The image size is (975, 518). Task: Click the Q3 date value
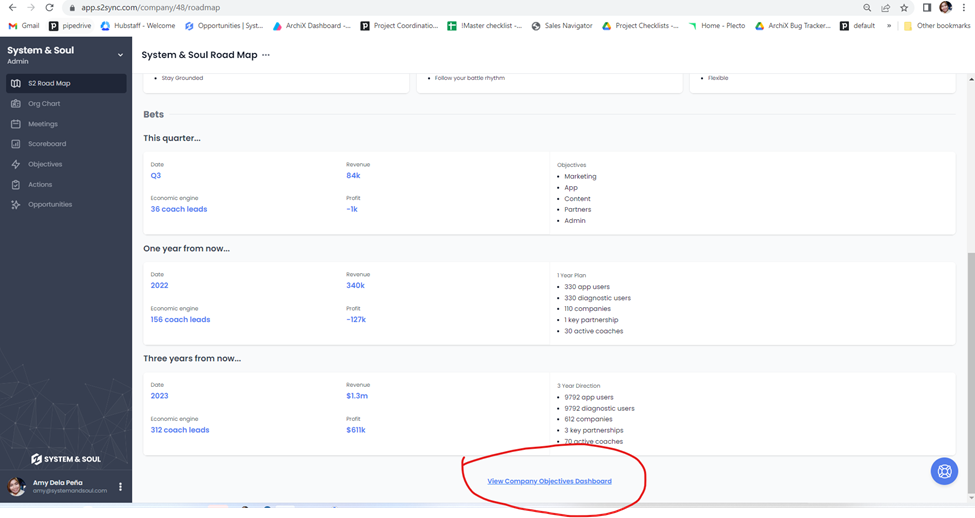155,175
